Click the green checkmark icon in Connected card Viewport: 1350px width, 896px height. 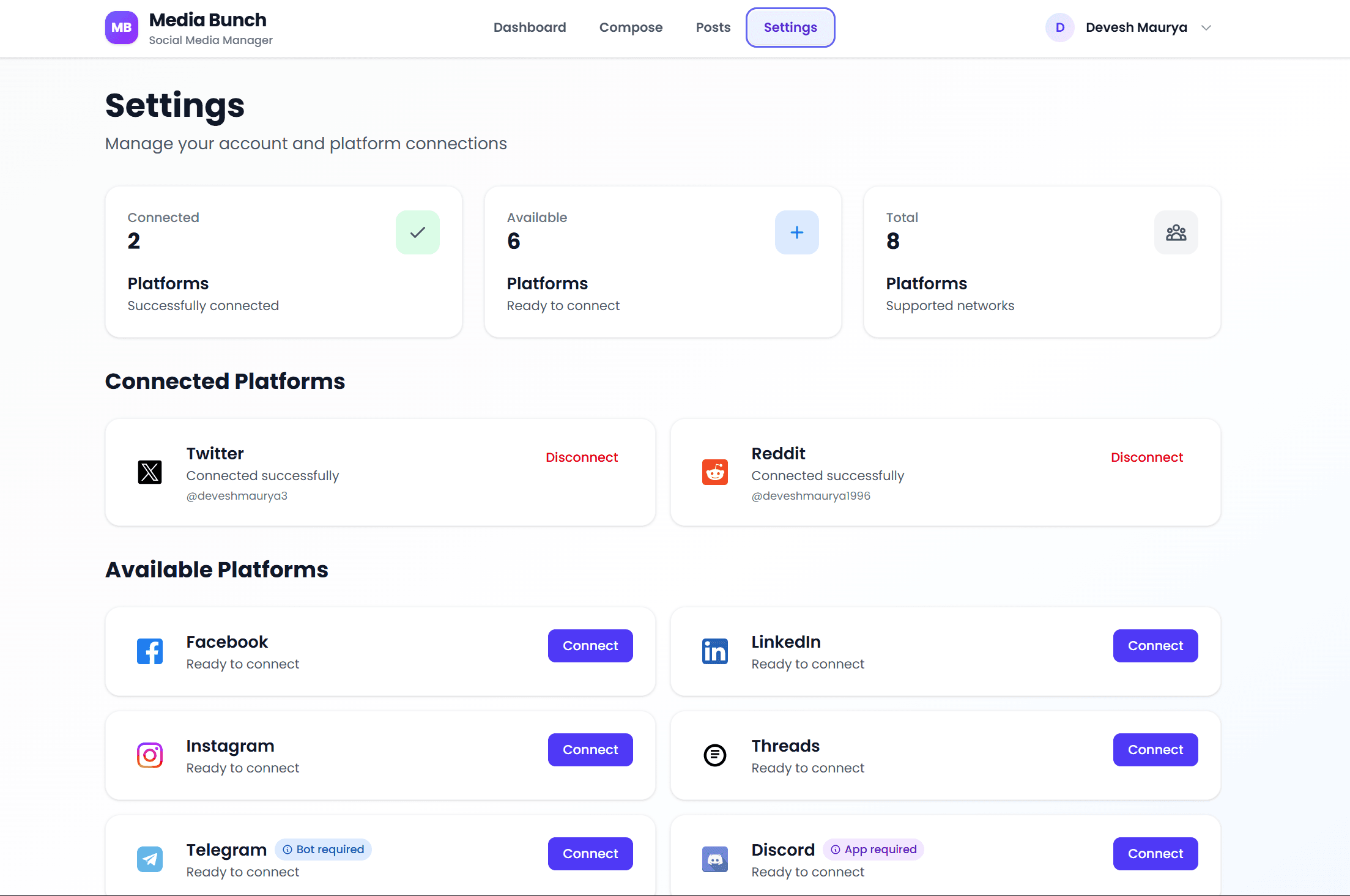(418, 232)
